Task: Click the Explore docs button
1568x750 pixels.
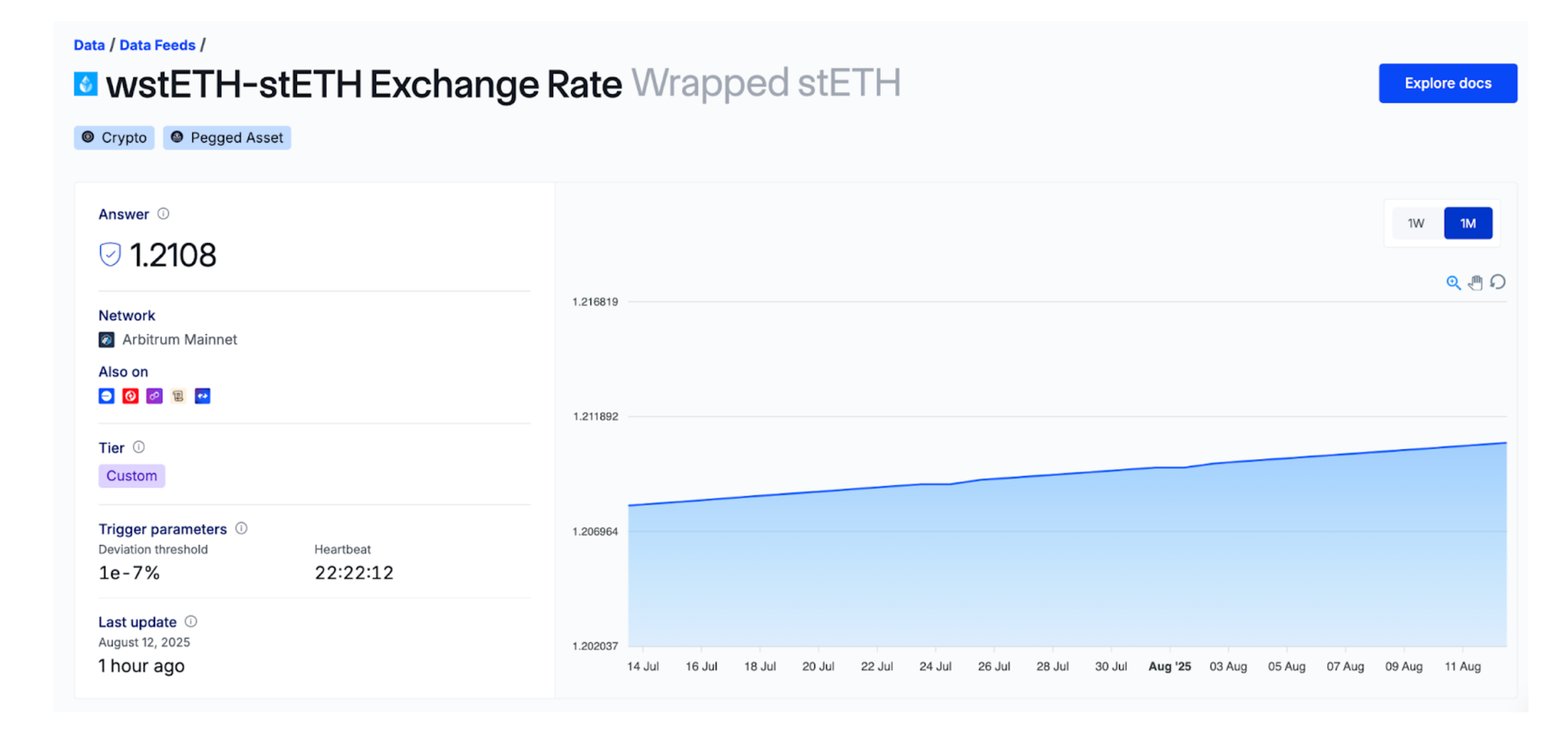Action: [1447, 83]
